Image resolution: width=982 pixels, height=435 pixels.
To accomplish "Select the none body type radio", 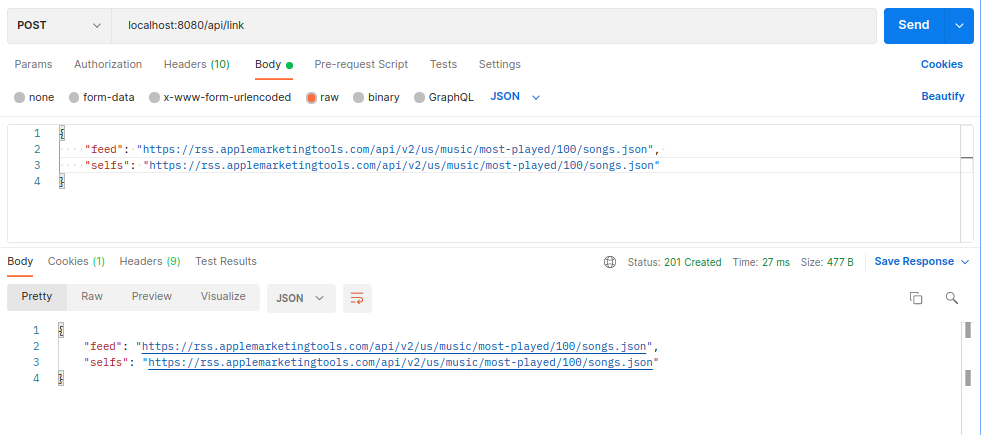I will (x=19, y=98).
